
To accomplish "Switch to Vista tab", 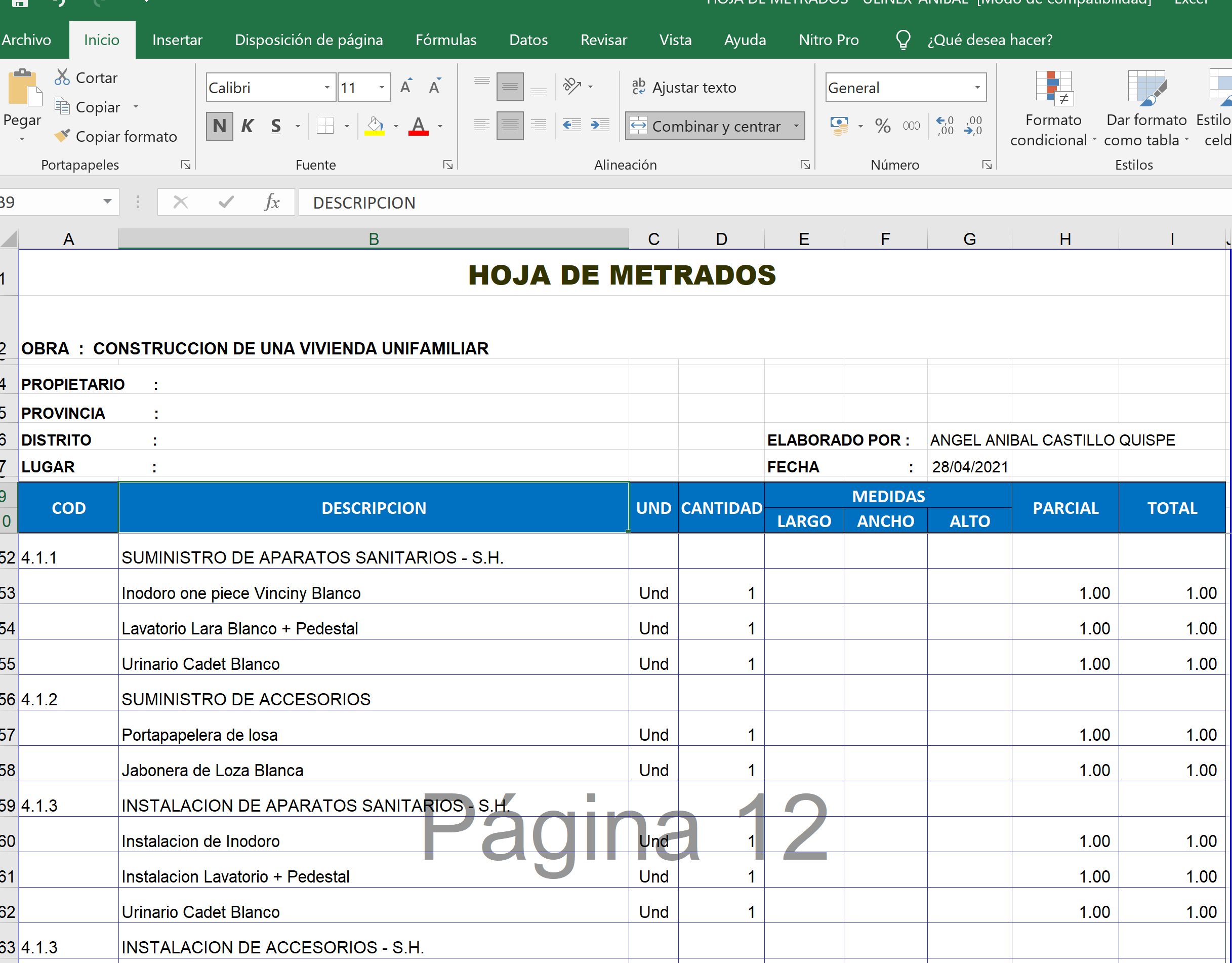I will click(675, 40).
